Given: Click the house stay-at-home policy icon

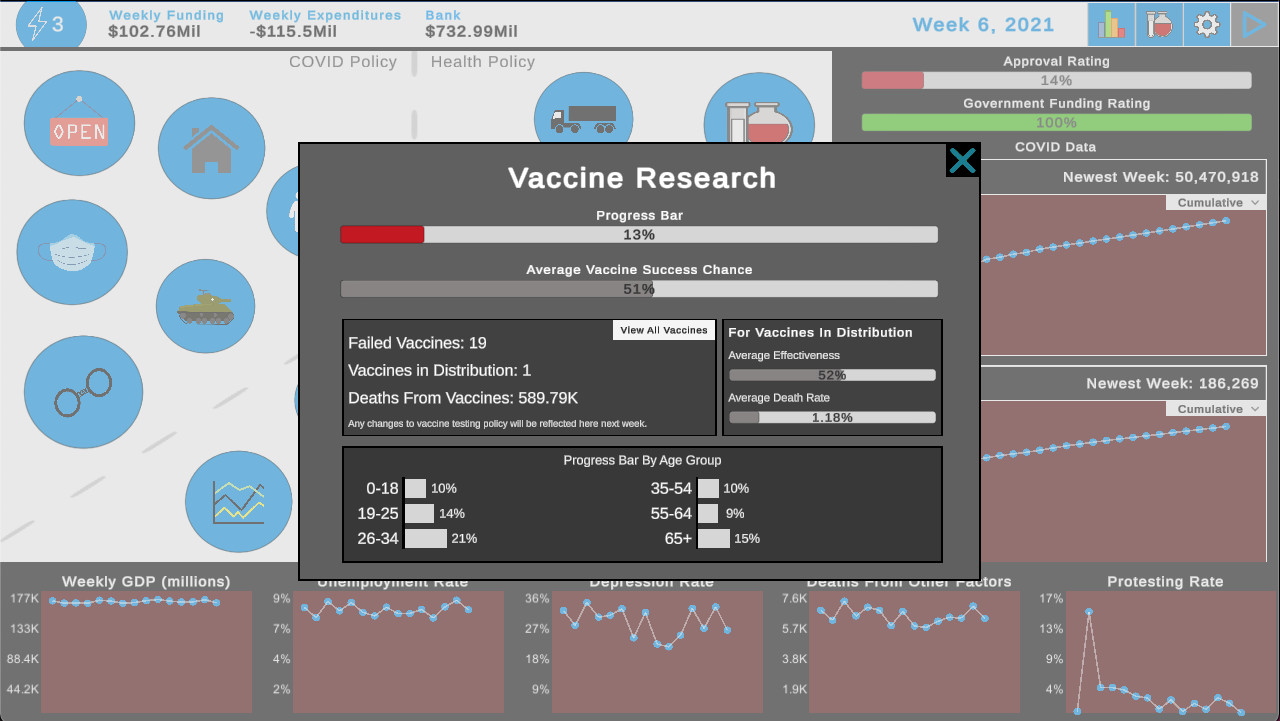Looking at the screenshot, I should 211,146.
